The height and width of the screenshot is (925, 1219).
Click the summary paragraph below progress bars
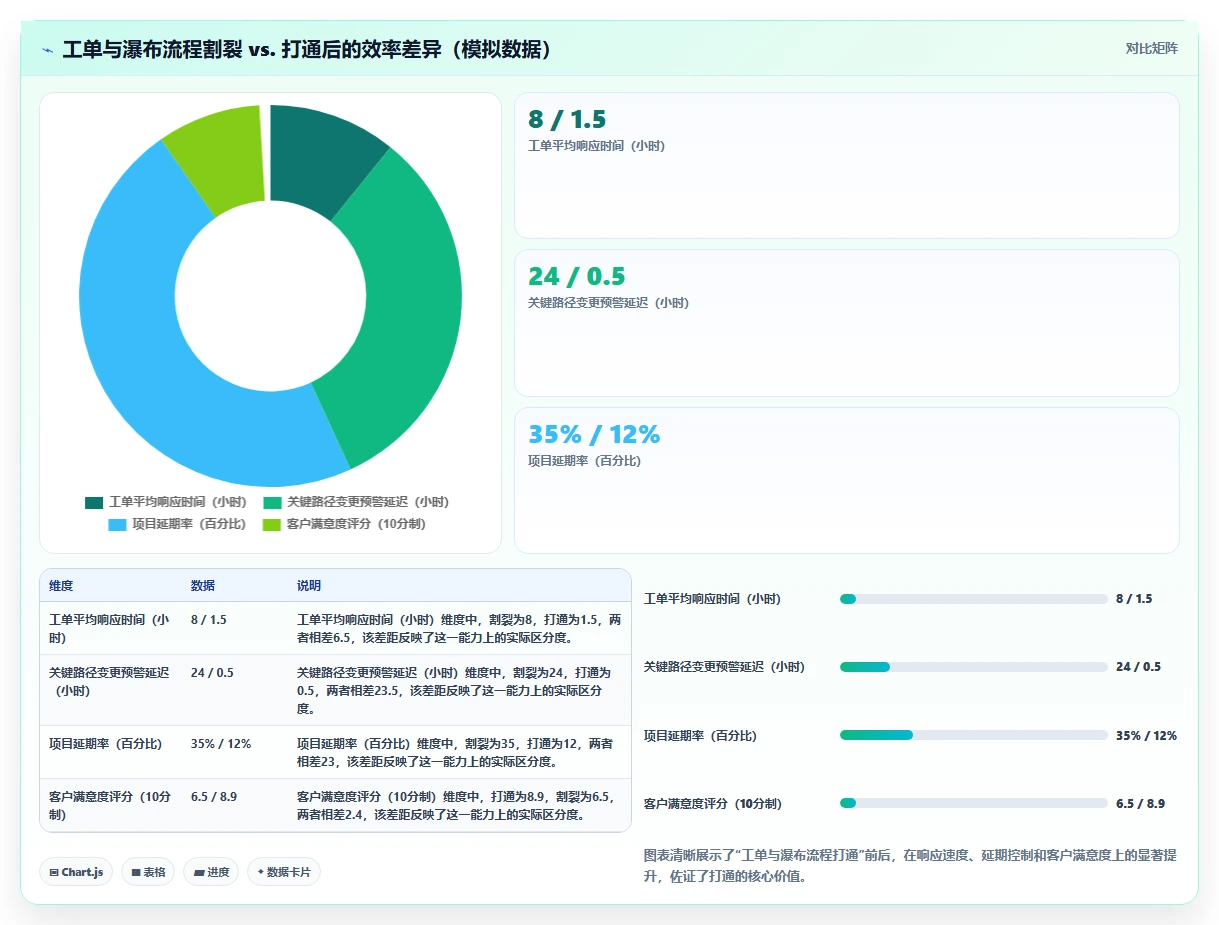click(910, 866)
